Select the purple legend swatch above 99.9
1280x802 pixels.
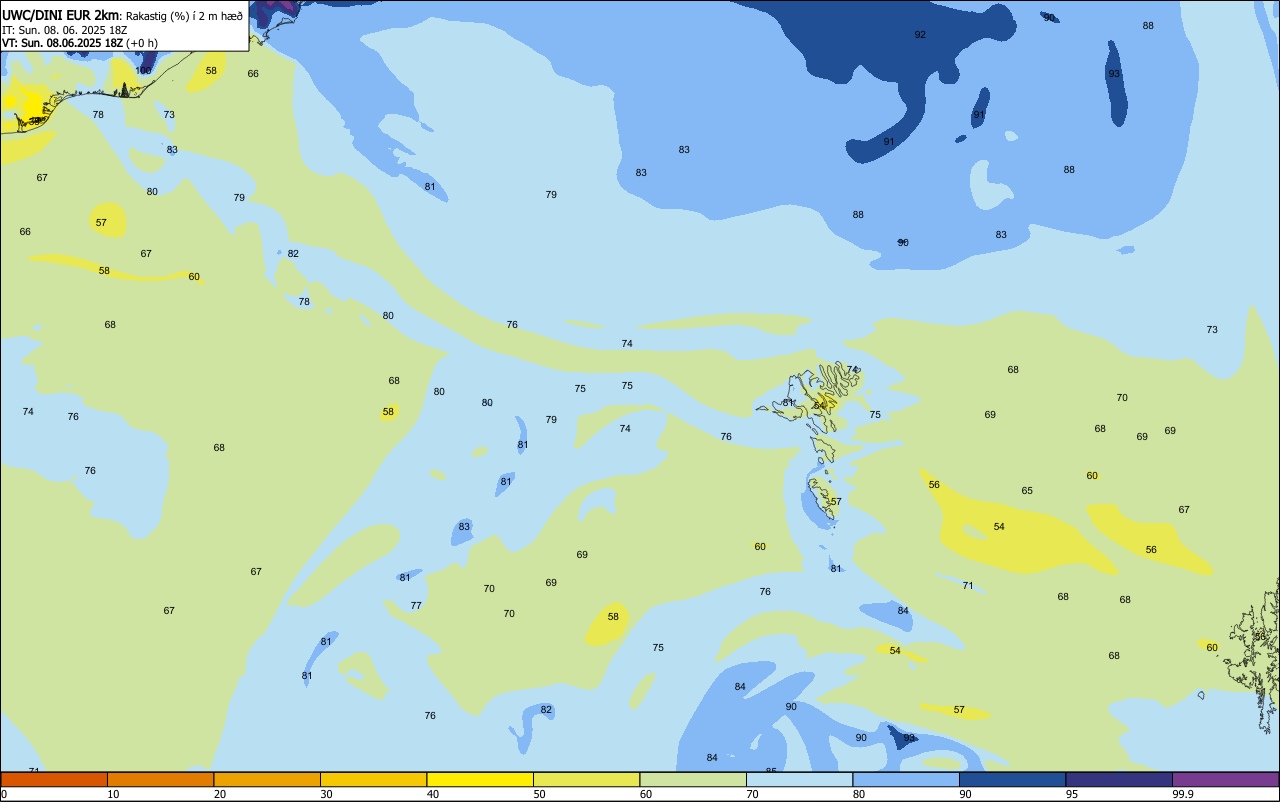[1225, 779]
